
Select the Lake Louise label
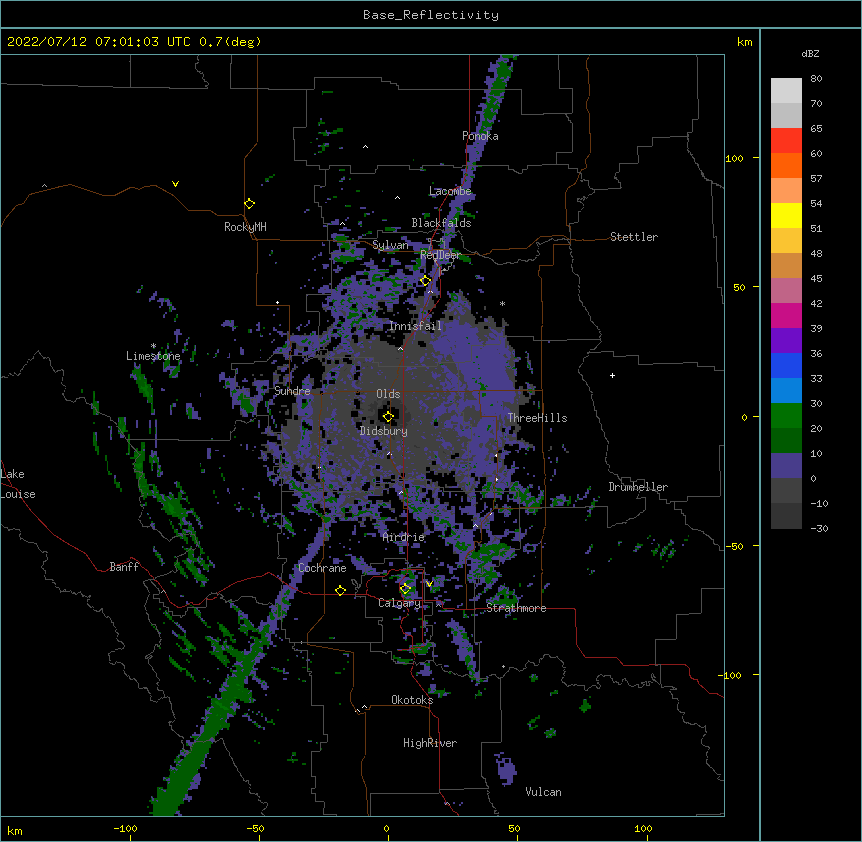click(18, 484)
